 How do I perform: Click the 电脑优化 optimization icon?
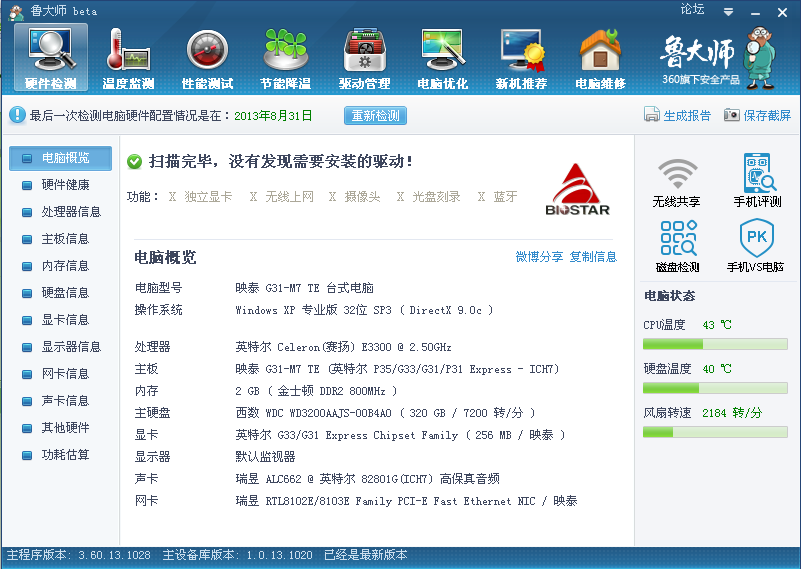click(x=443, y=57)
